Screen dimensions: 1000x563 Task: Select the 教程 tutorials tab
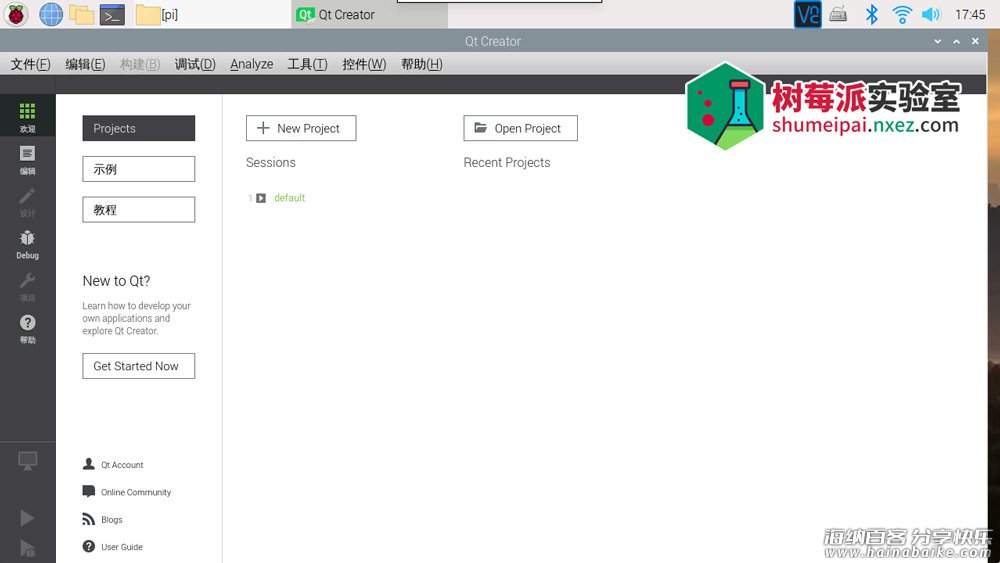pyautogui.click(x=138, y=210)
